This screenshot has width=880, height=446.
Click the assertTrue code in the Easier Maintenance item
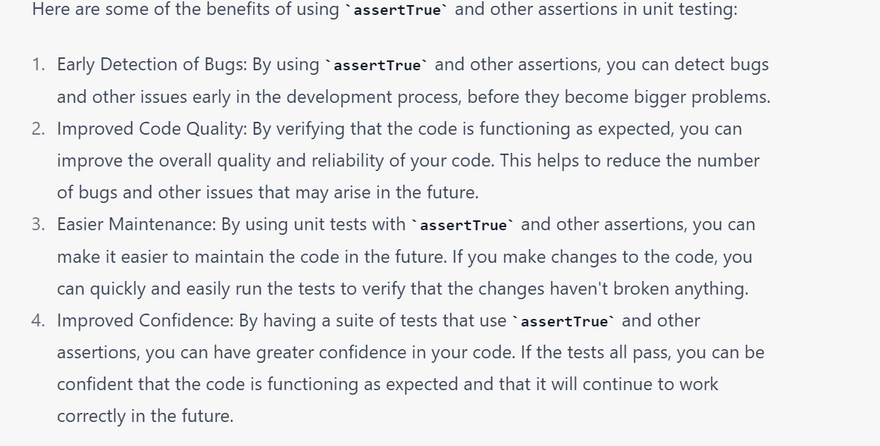click(x=463, y=225)
